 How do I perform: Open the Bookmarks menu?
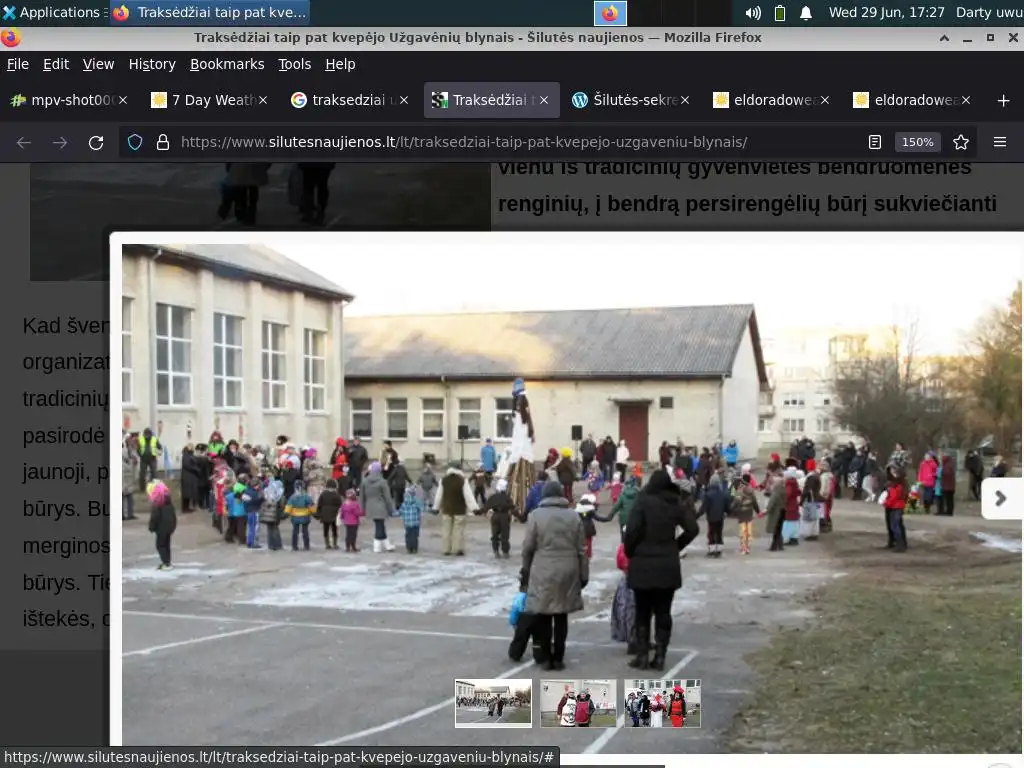coord(227,64)
